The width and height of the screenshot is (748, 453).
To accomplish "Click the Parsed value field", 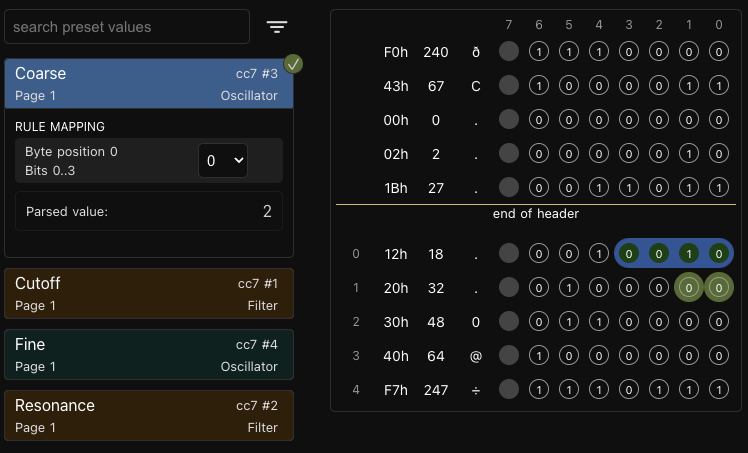I will [149, 212].
